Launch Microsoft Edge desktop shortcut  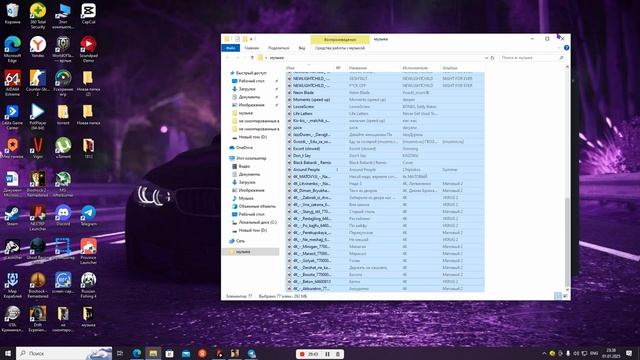pyautogui.click(x=12, y=49)
